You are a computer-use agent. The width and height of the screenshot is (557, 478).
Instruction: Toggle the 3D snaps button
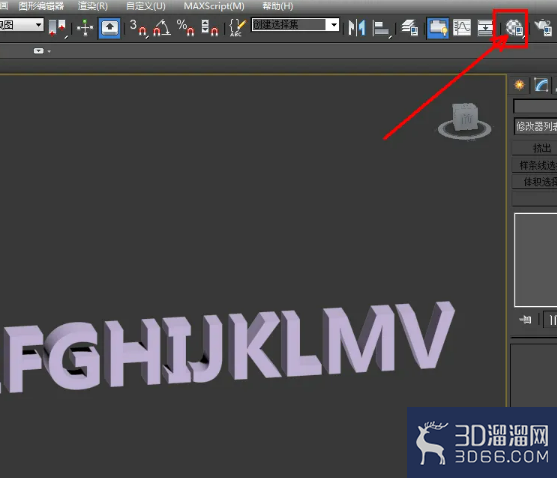tap(138, 28)
